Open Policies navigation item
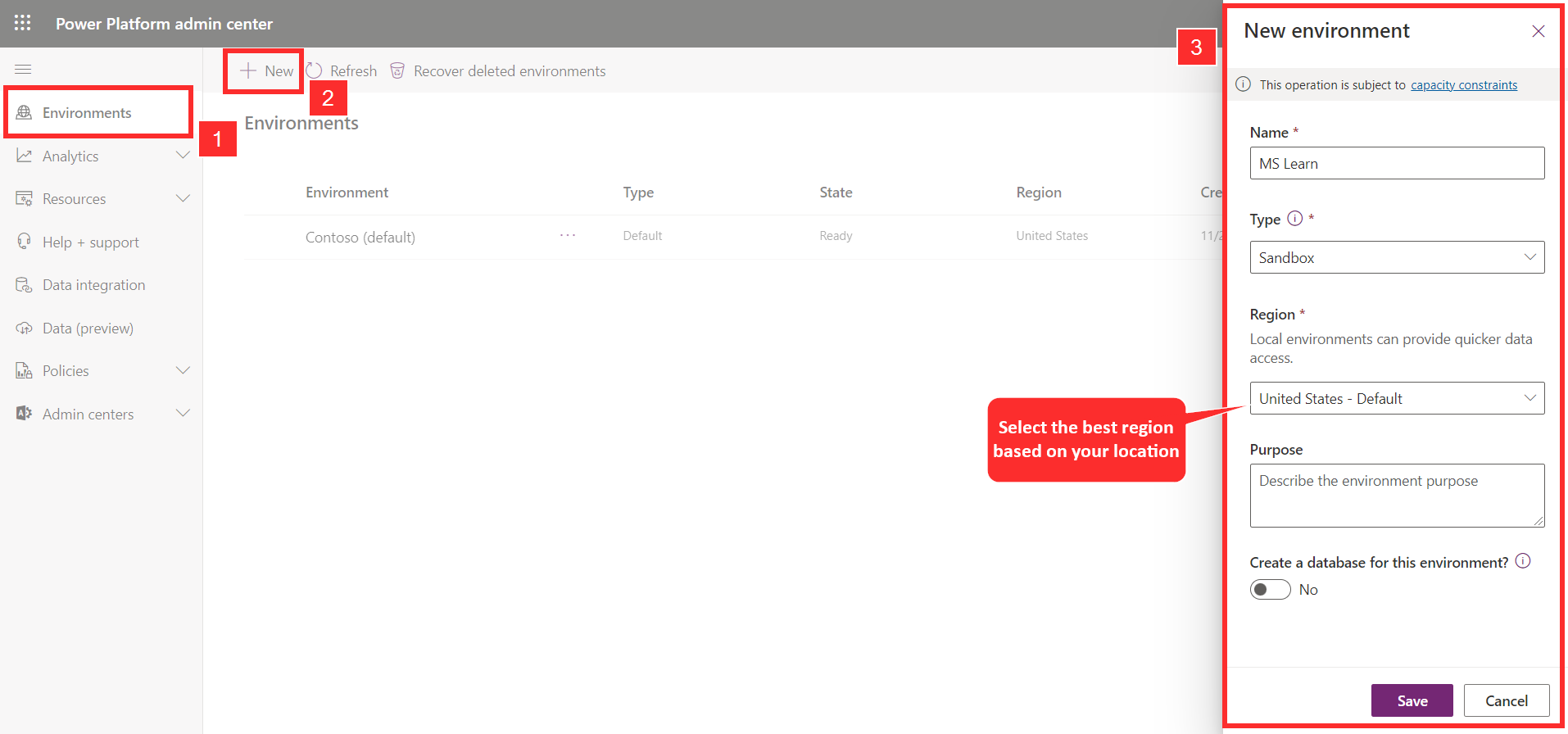1568x734 pixels. click(x=66, y=370)
